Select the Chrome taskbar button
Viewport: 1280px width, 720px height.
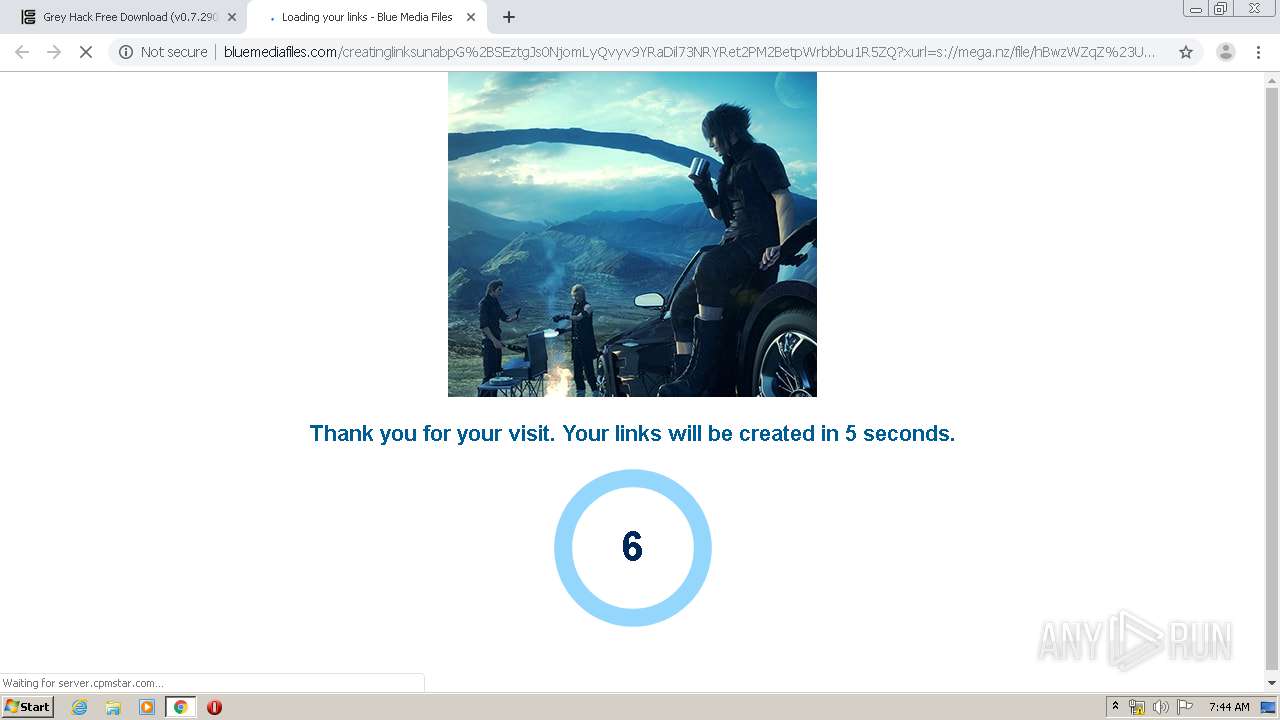(x=180, y=707)
